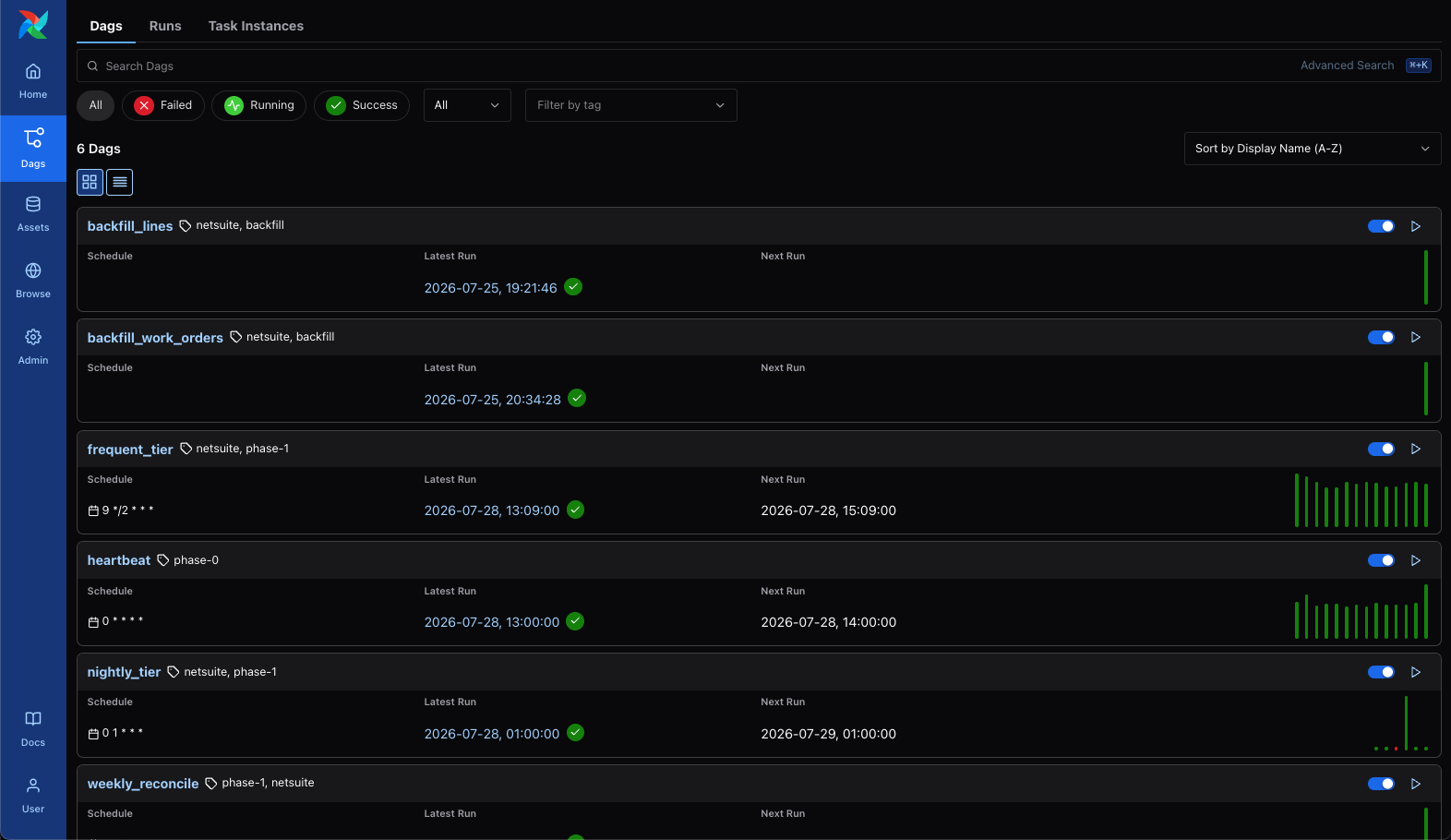Click the search magnifier icon
Viewport: 1451px width, 840px height.
[92, 66]
